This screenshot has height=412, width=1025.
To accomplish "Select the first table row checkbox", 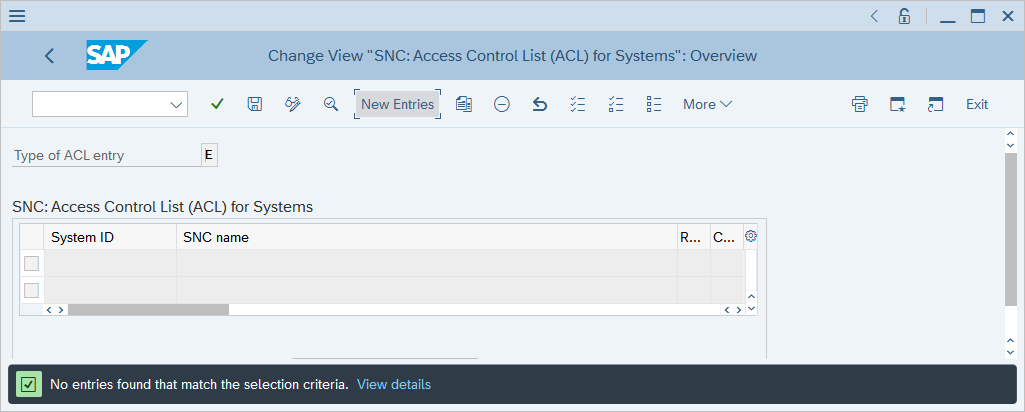I will click(x=31, y=263).
